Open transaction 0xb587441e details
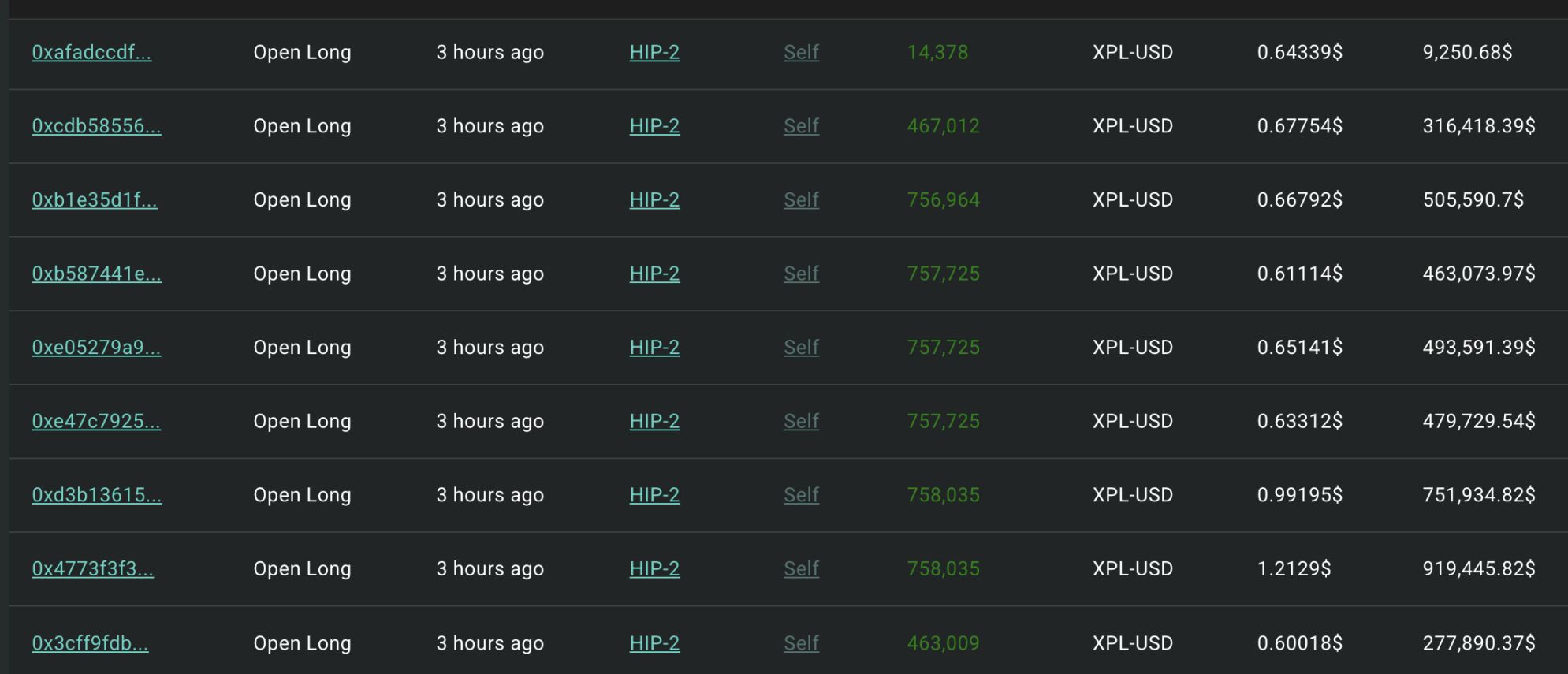 pyautogui.click(x=96, y=274)
